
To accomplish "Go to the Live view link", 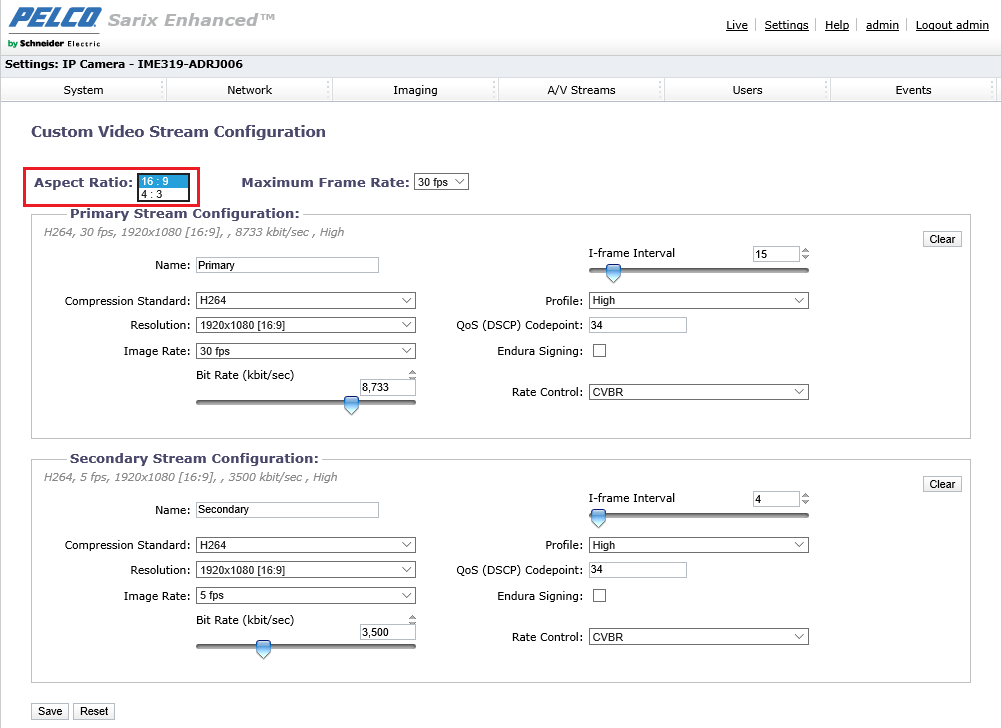I will (737, 25).
